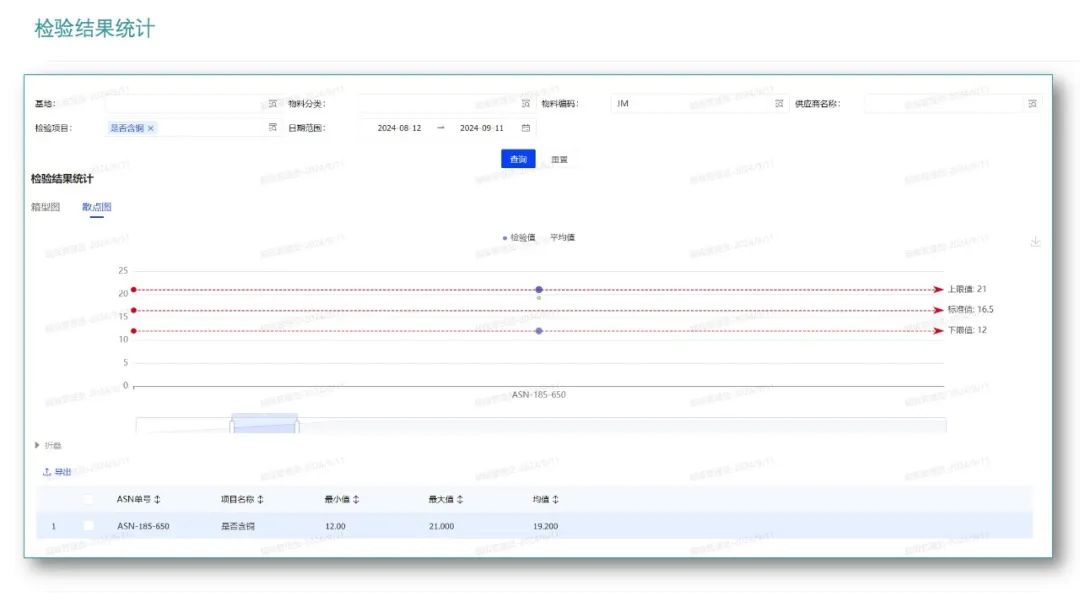Click the blue 查询 button
The height and width of the screenshot is (608, 1080).
pyautogui.click(x=518, y=159)
